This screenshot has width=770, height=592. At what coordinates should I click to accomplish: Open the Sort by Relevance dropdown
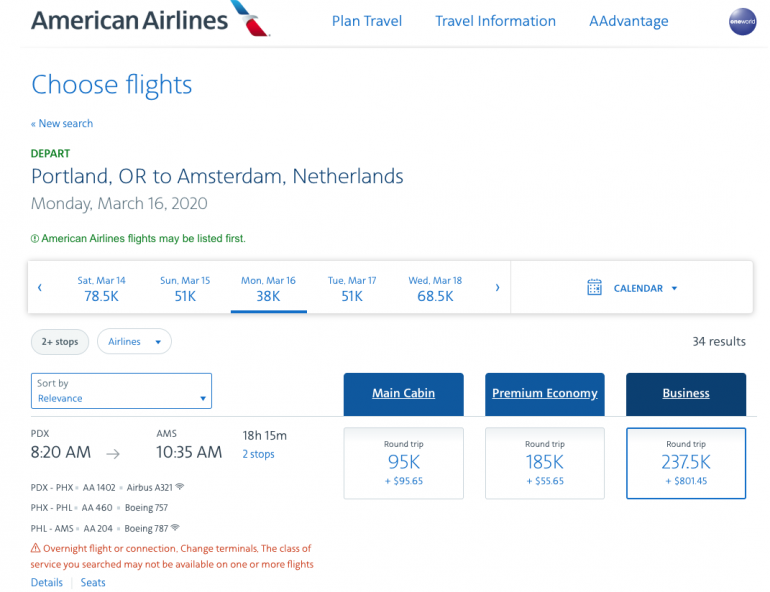(x=121, y=391)
